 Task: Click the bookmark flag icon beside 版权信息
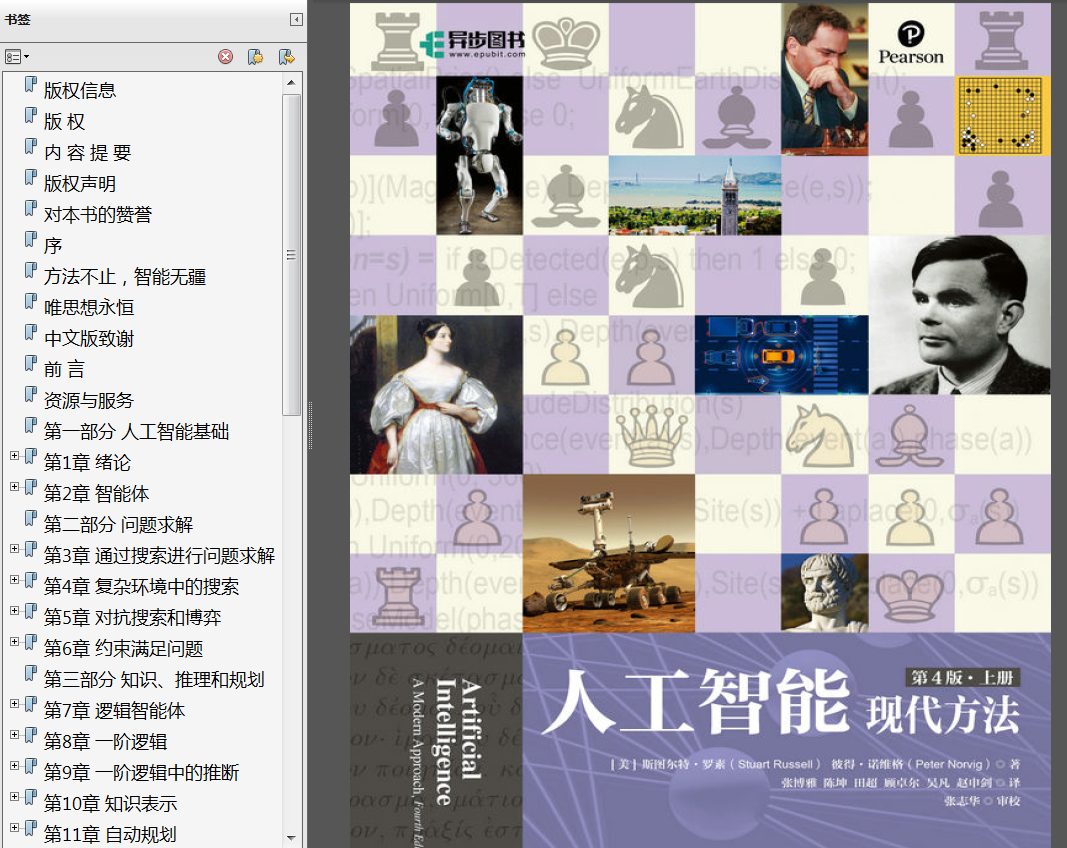pos(31,88)
